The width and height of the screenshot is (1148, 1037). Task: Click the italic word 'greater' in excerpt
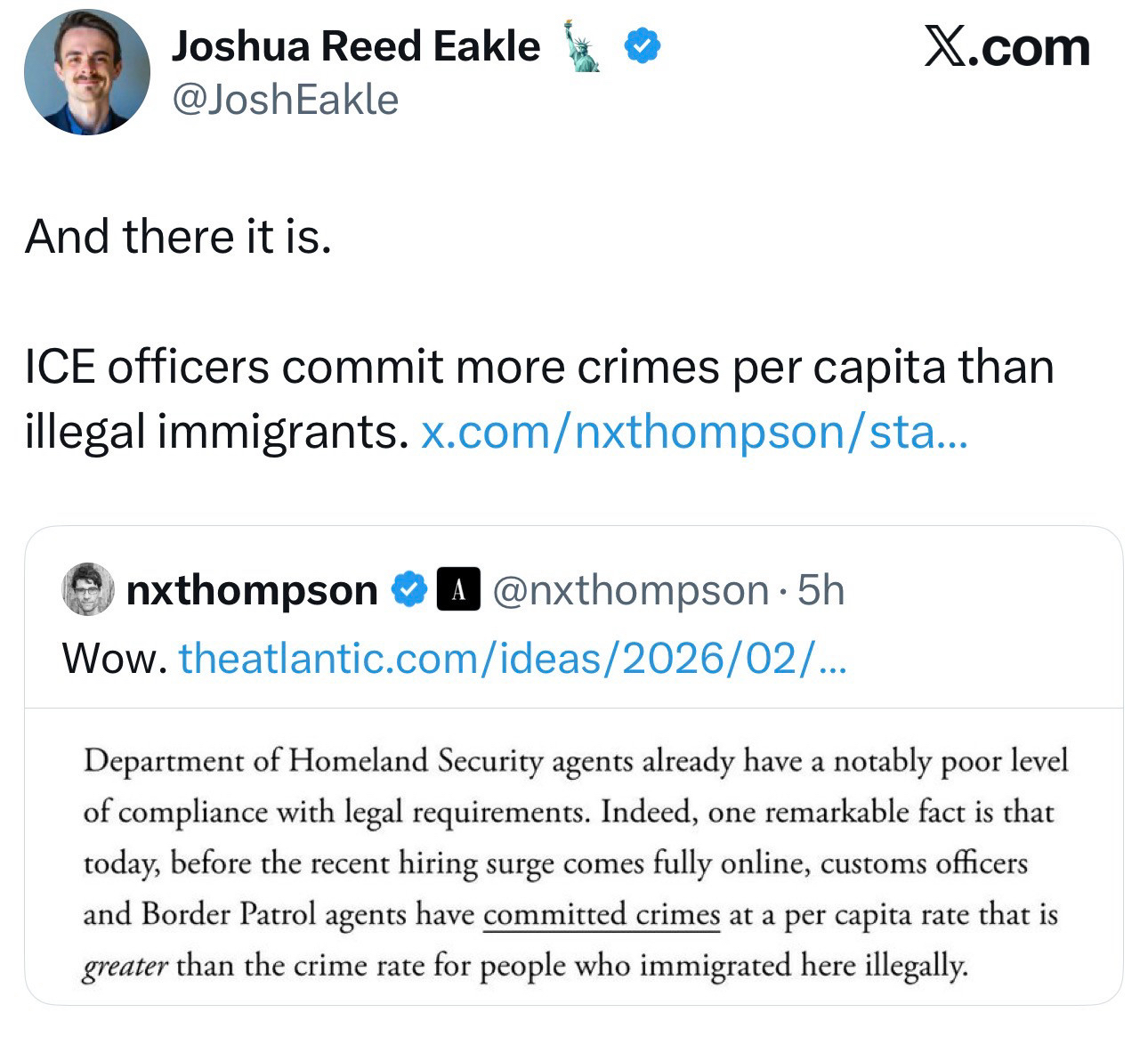click(125, 966)
